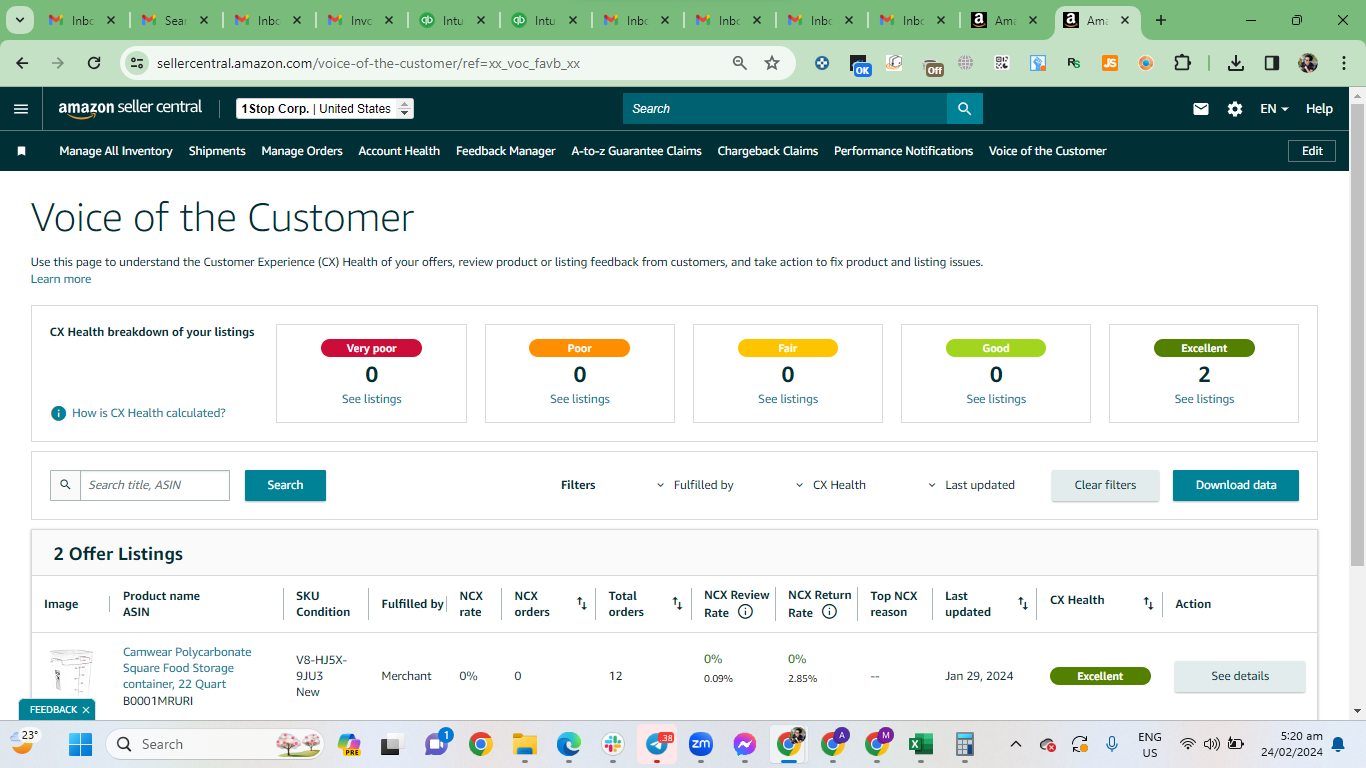Viewport: 1366px width, 768px height.
Task: Open Account Health in the nav bar
Action: (399, 151)
